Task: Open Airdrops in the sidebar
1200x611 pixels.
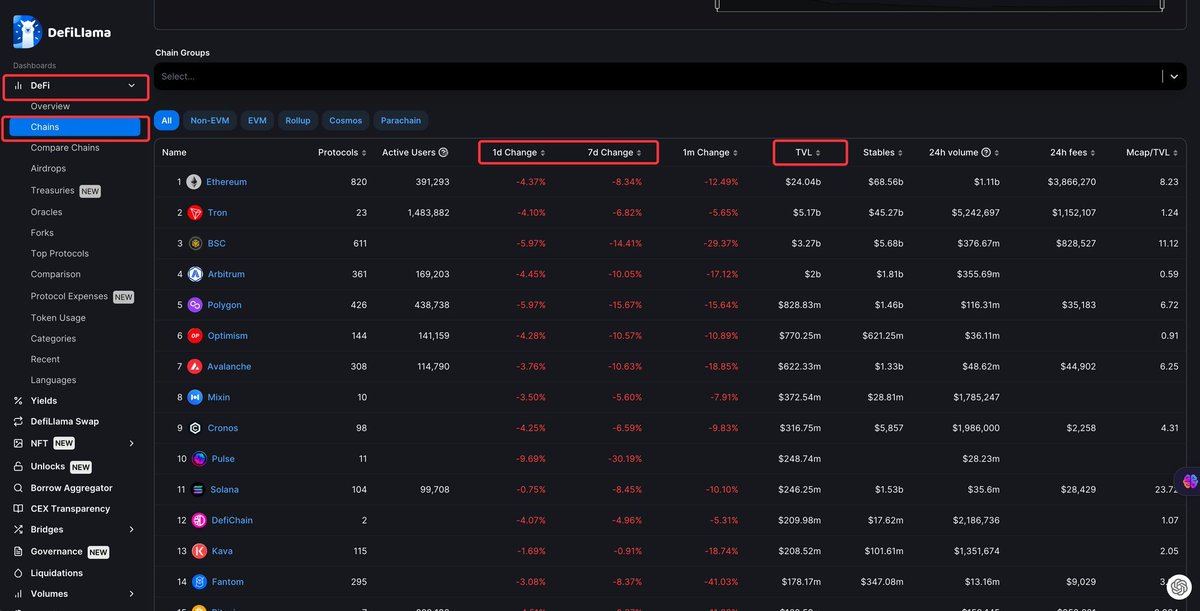Action: [x=48, y=169]
